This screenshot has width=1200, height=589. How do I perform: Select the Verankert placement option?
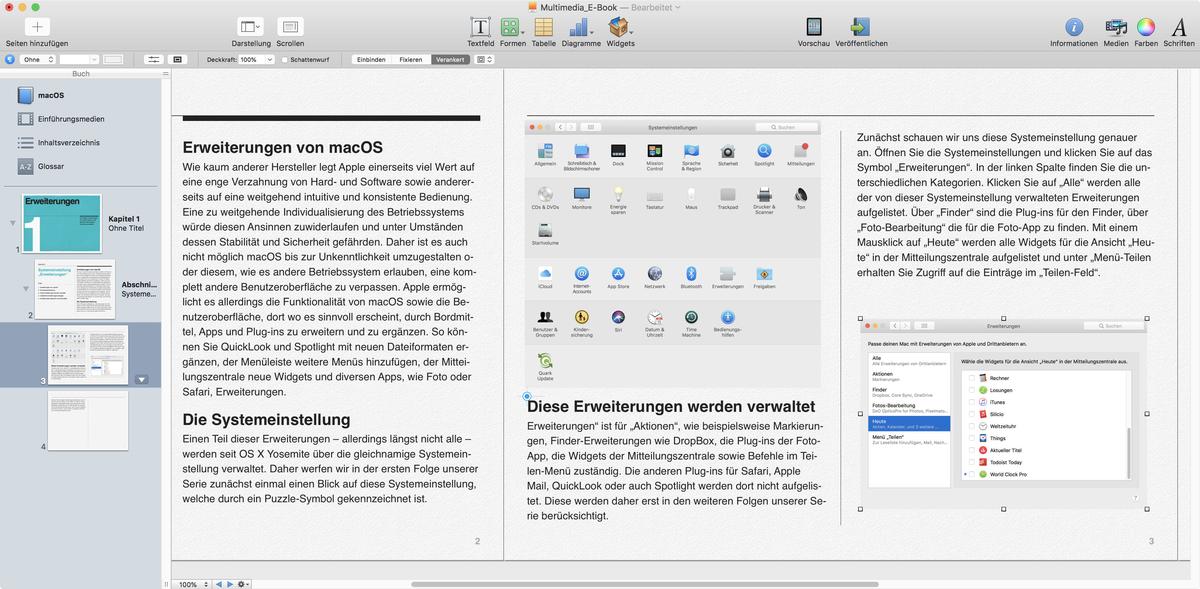click(x=449, y=59)
